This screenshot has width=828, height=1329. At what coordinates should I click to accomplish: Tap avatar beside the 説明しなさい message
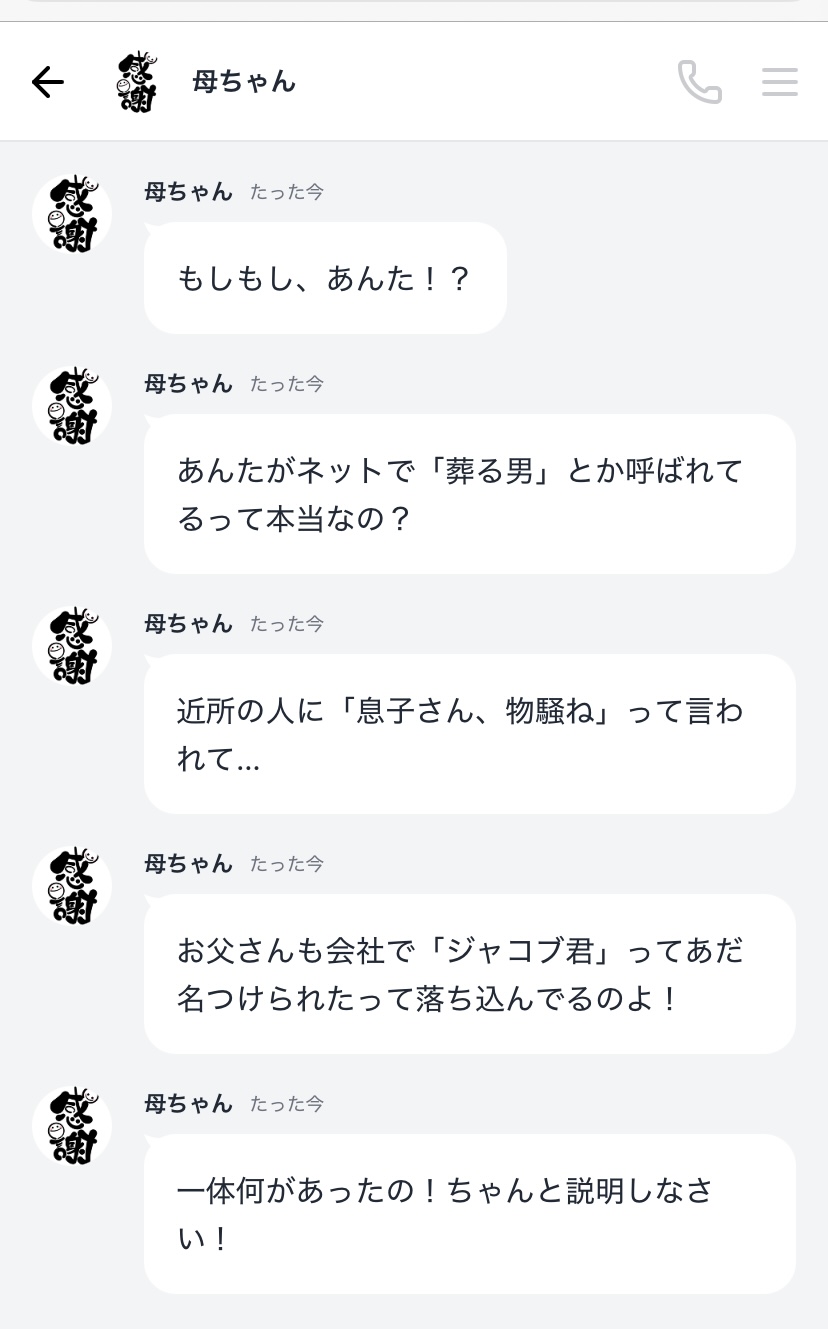pyautogui.click(x=72, y=1126)
